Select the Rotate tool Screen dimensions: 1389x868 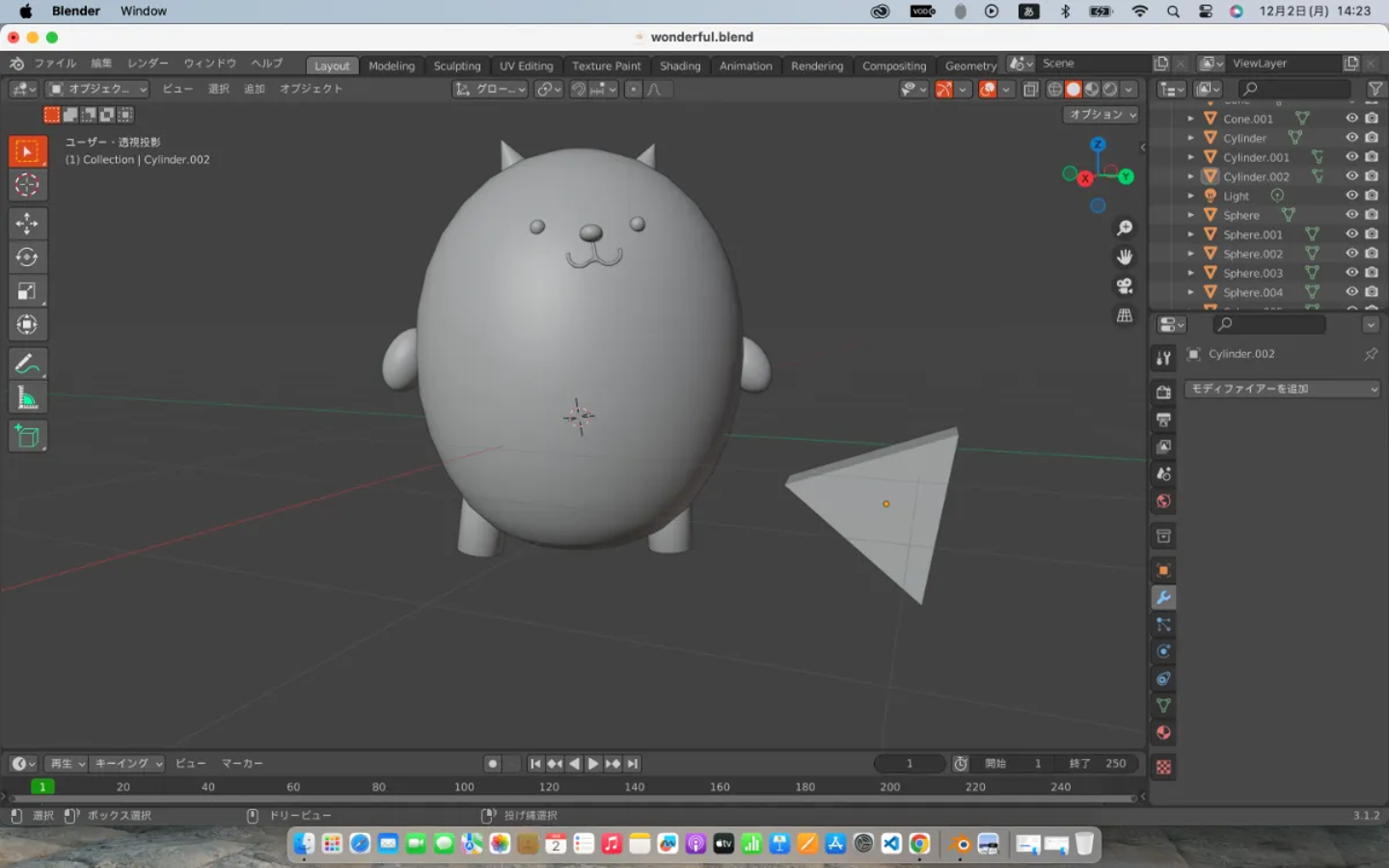point(27,257)
